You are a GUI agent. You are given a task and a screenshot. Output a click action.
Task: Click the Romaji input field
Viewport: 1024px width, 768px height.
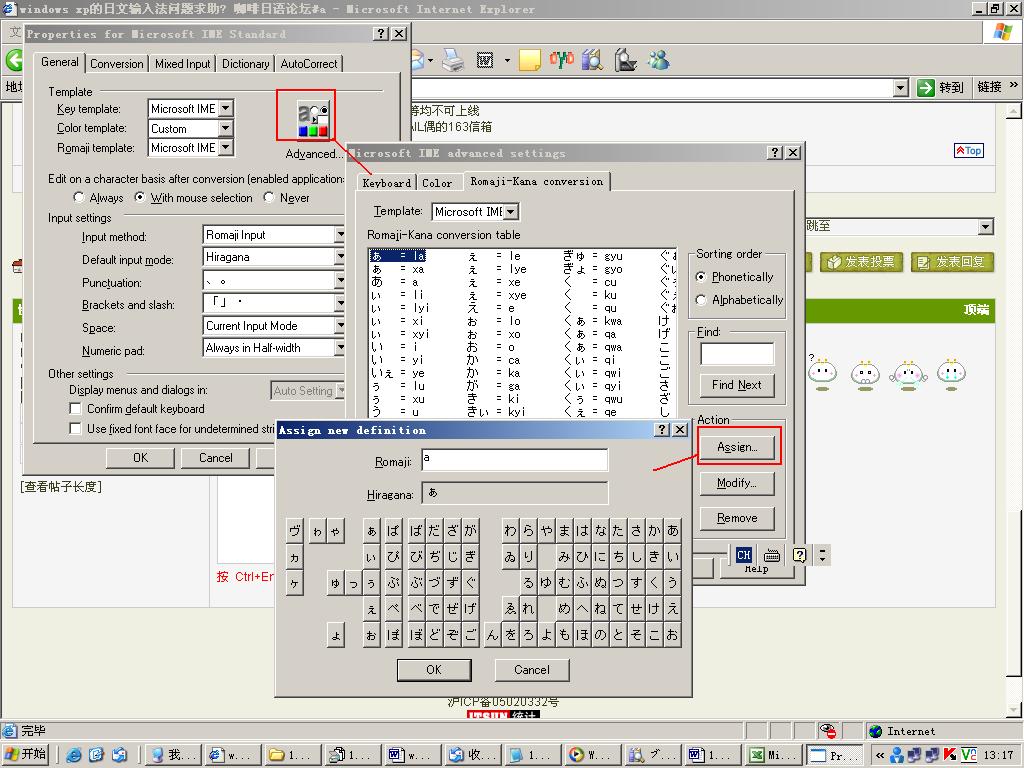(x=515, y=460)
